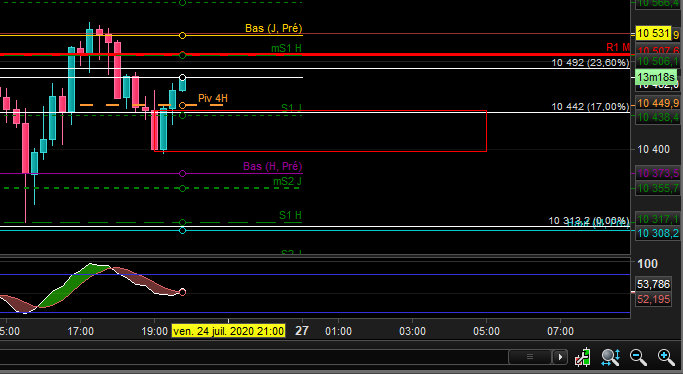683x374 pixels.
Task: Select the Bas (J, Pré) line label
Action: (x=274, y=28)
